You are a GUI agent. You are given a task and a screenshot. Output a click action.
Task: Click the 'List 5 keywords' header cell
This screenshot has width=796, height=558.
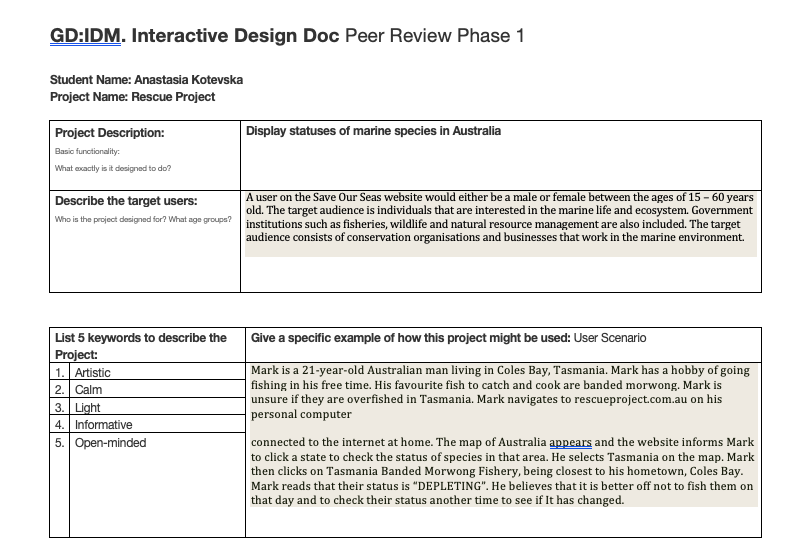coord(140,345)
